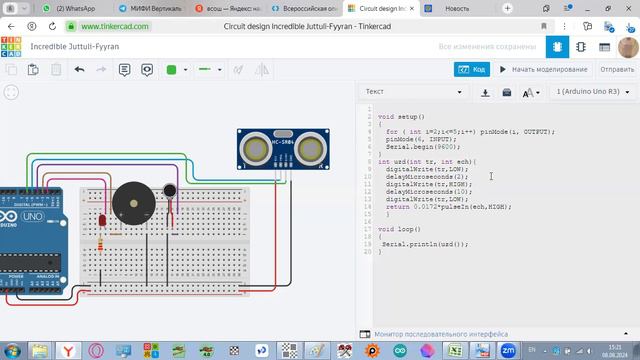Zoom to fit the circuit
The height and width of the screenshot is (360, 640).
pos(11,92)
